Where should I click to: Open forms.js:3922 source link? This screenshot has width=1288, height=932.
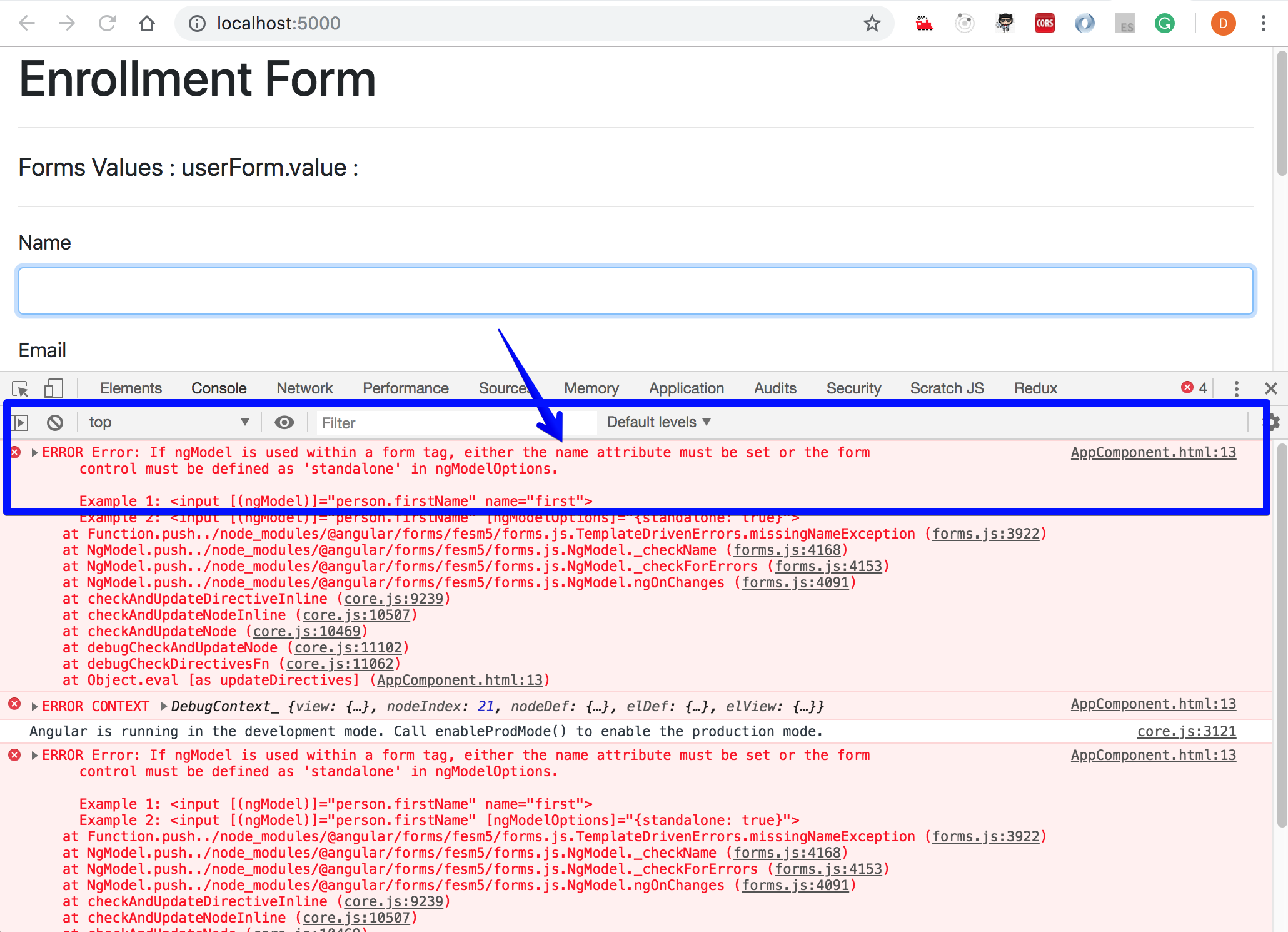(x=985, y=534)
